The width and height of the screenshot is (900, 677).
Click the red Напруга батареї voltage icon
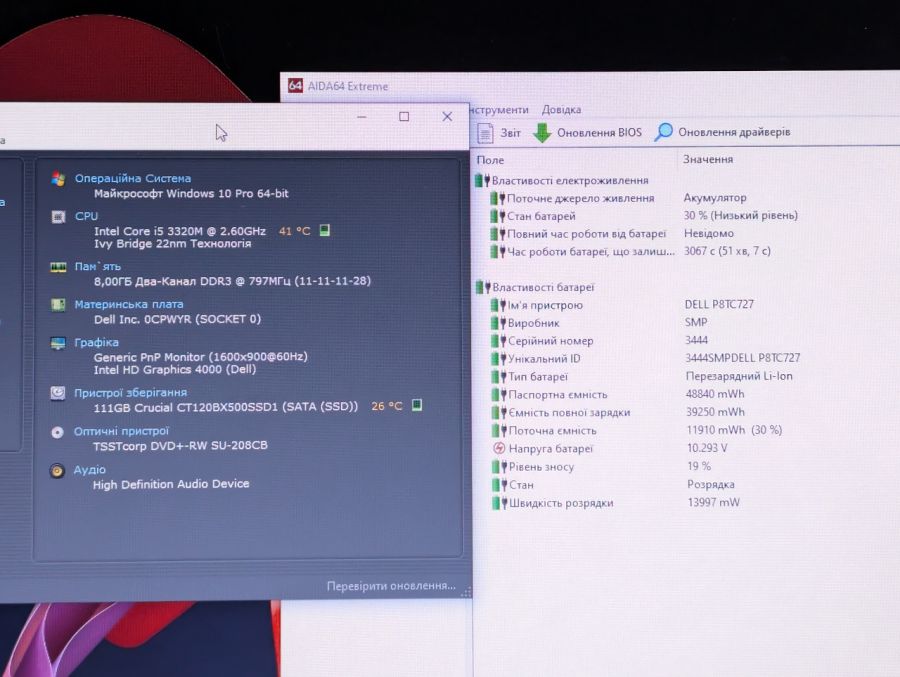point(499,448)
